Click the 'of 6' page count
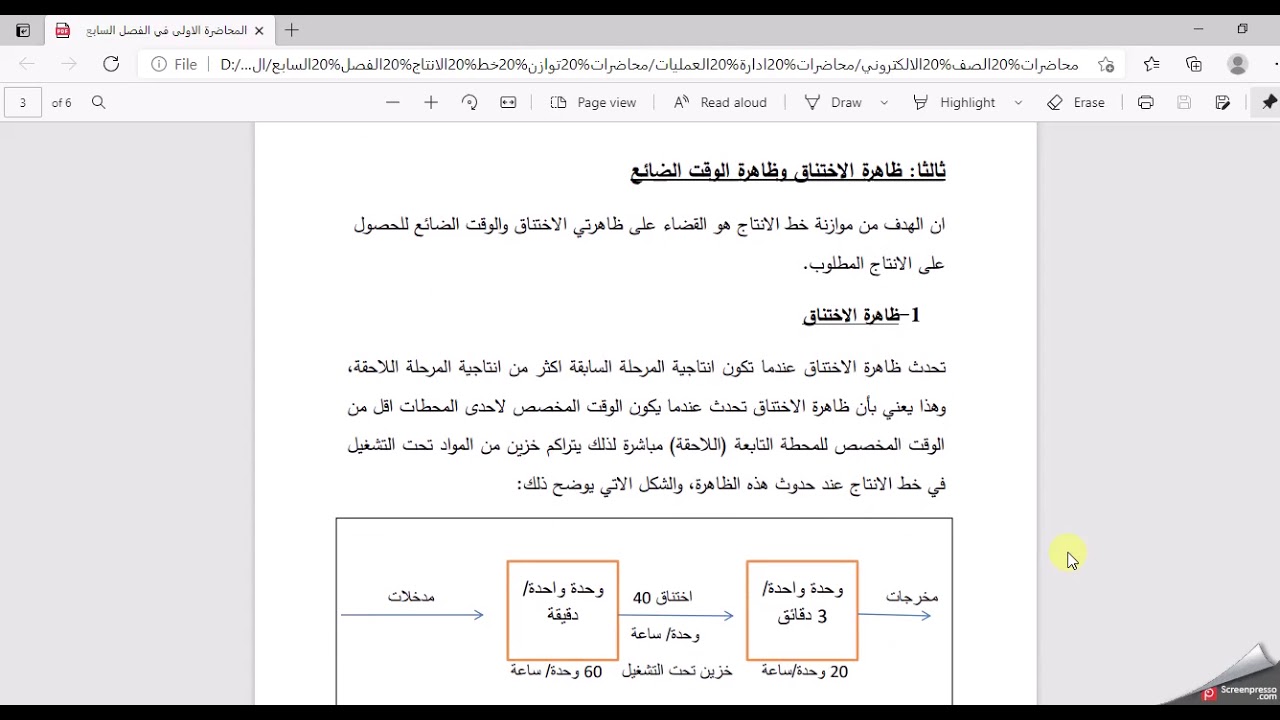This screenshot has width=1280, height=720. tap(62, 102)
